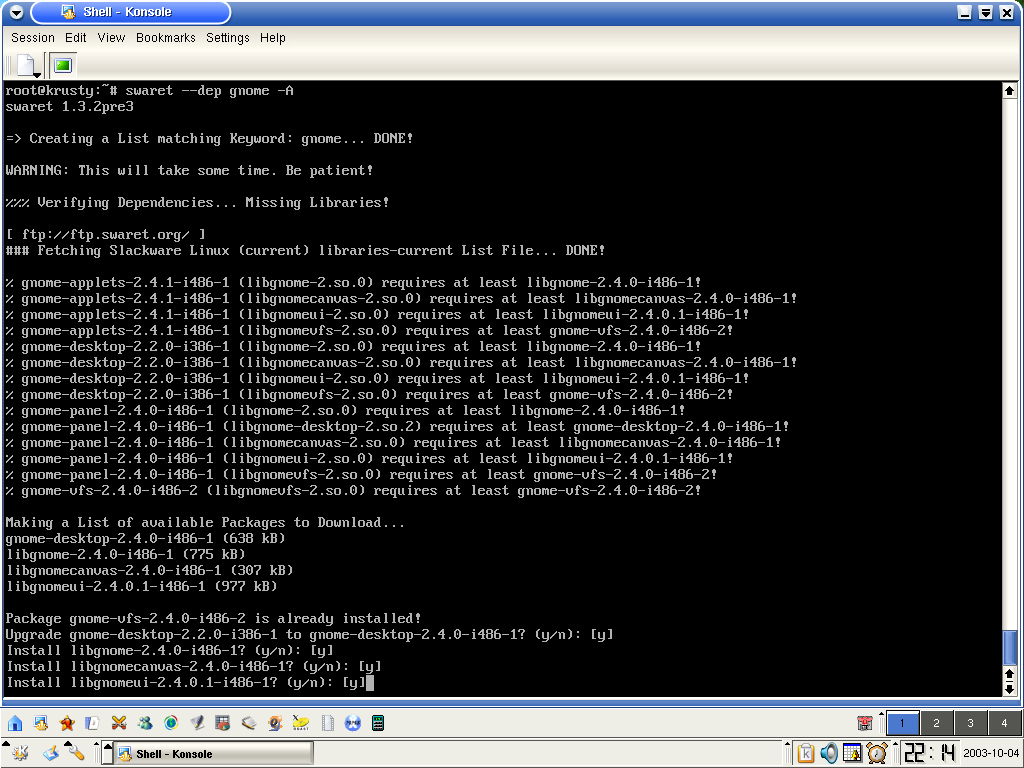Launch the X Roast CD burner icon

tap(300, 723)
